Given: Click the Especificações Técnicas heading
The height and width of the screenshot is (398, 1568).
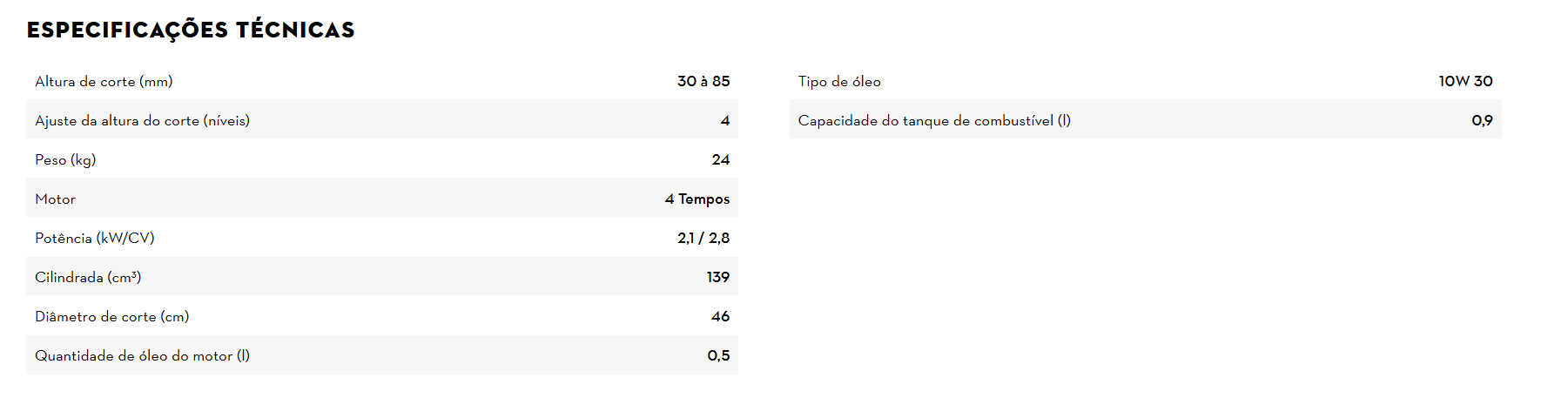Looking at the screenshot, I should coord(191,30).
